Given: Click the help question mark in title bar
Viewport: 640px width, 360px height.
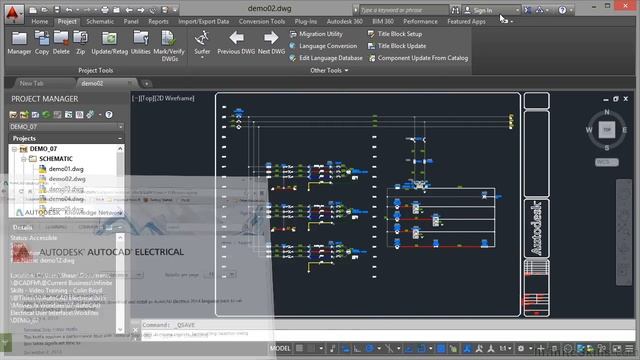Looking at the screenshot, I should [562, 10].
